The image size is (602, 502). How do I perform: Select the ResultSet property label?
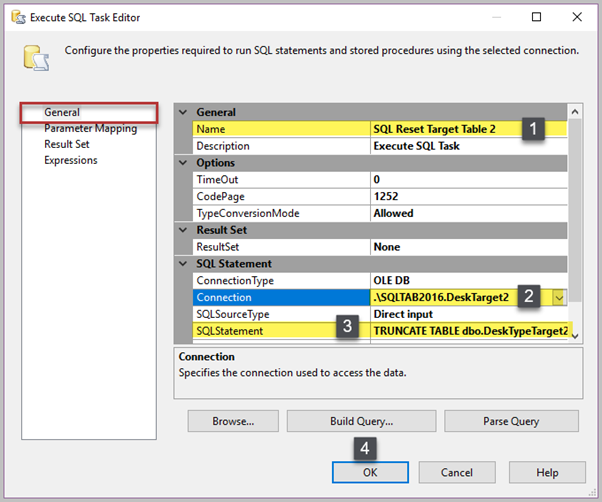point(218,247)
